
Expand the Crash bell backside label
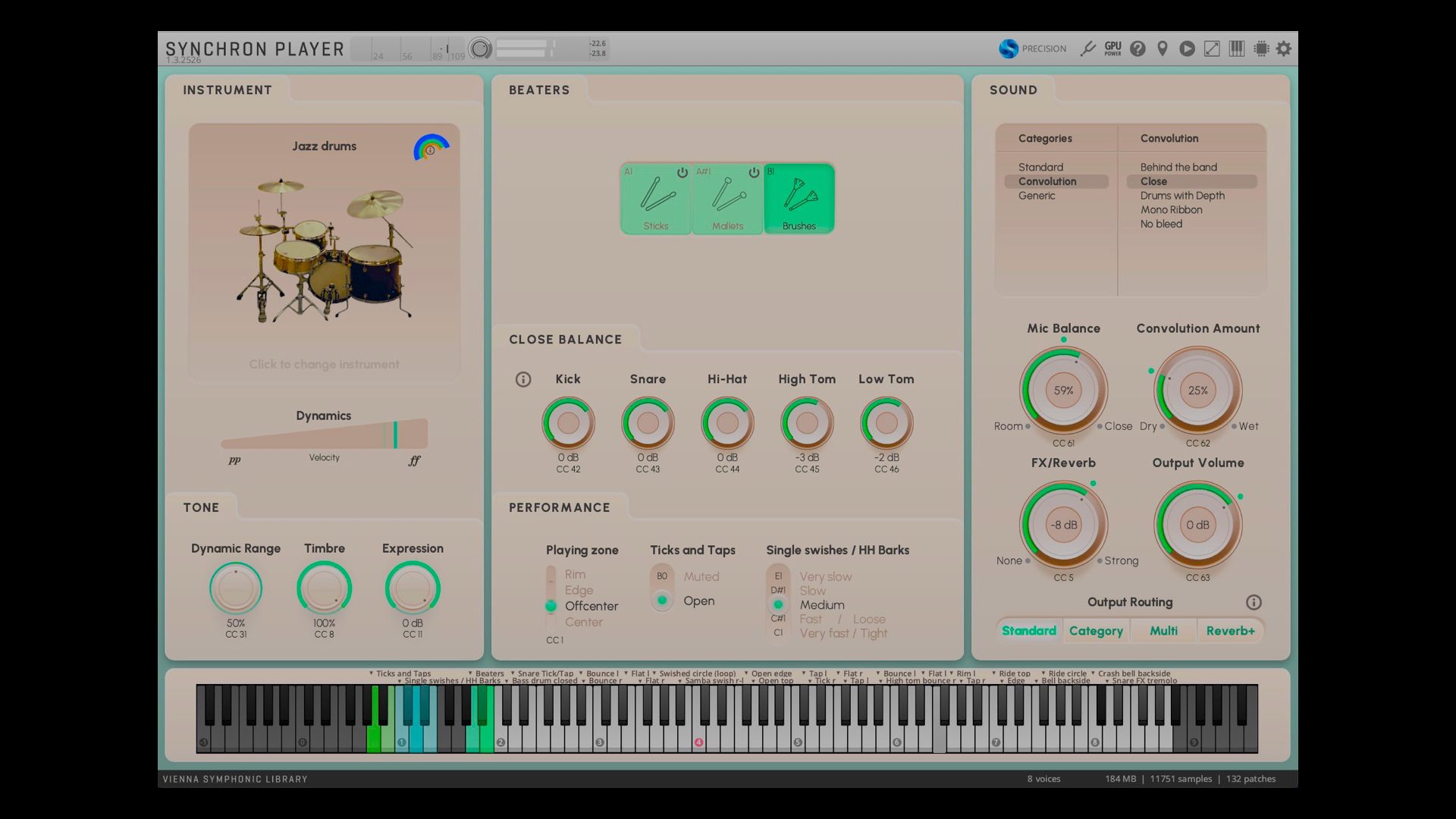tap(1131, 673)
